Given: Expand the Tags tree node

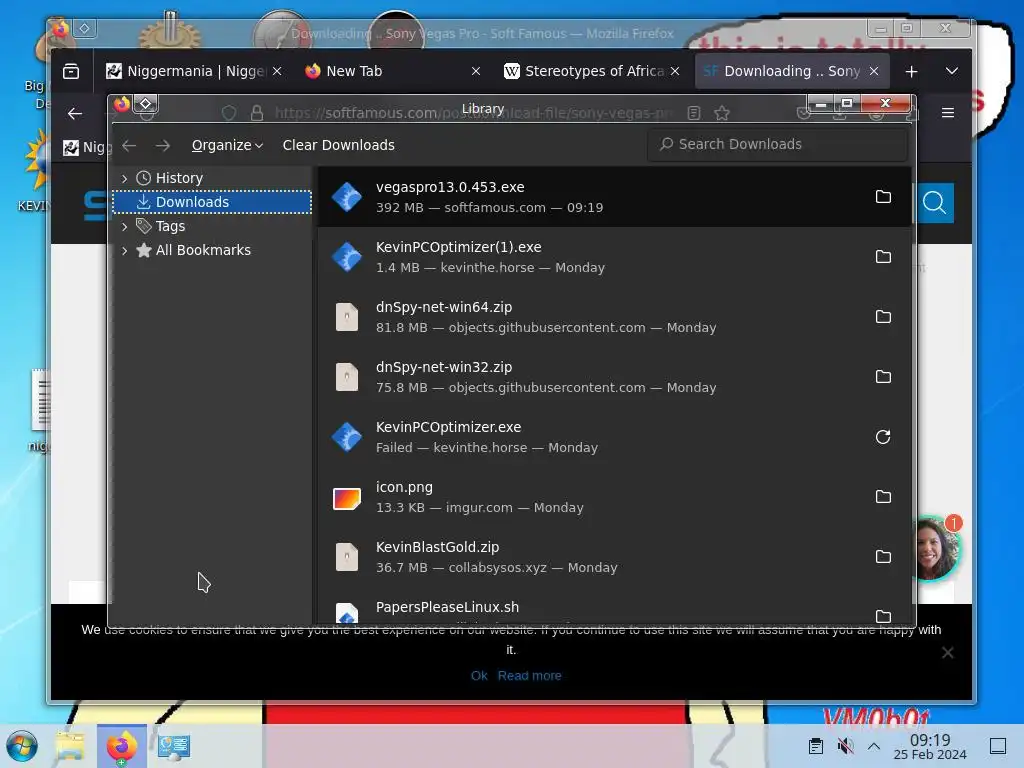Looking at the screenshot, I should [x=124, y=227].
